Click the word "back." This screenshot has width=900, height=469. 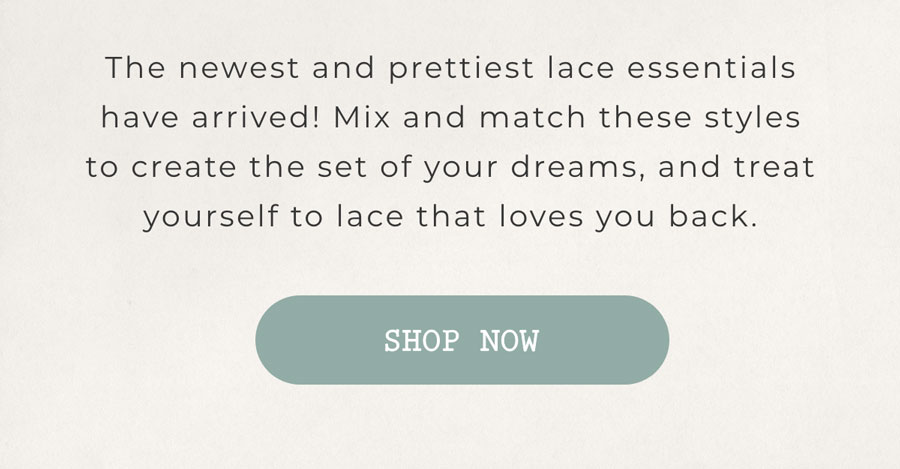pyautogui.click(x=713, y=217)
